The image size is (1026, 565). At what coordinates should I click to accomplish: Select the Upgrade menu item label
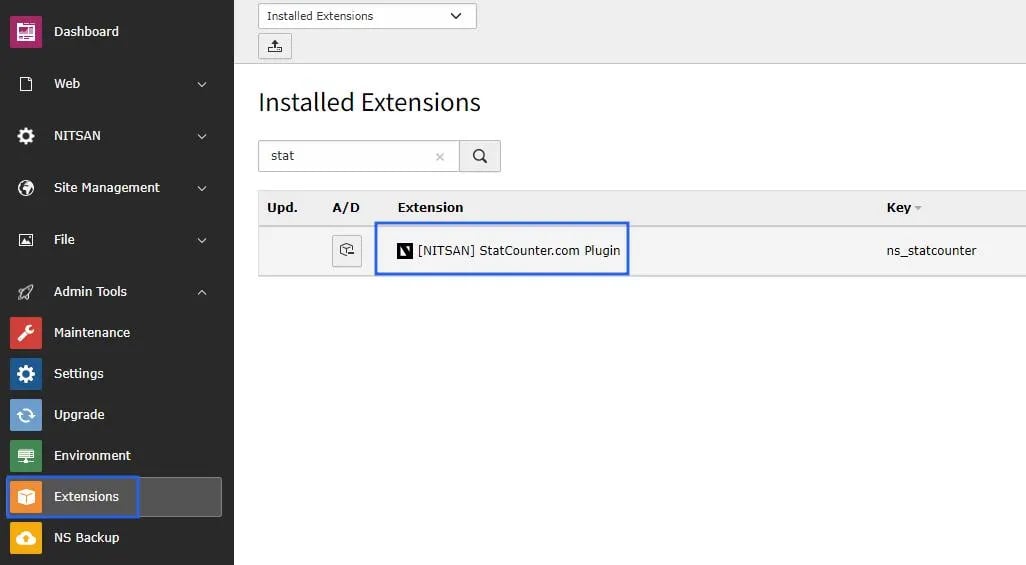79,415
